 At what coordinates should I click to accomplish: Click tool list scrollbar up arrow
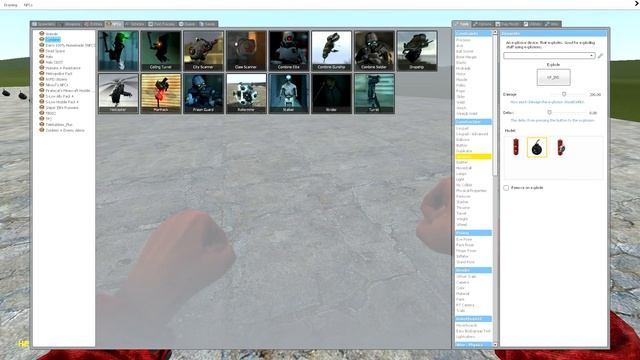[495, 33]
